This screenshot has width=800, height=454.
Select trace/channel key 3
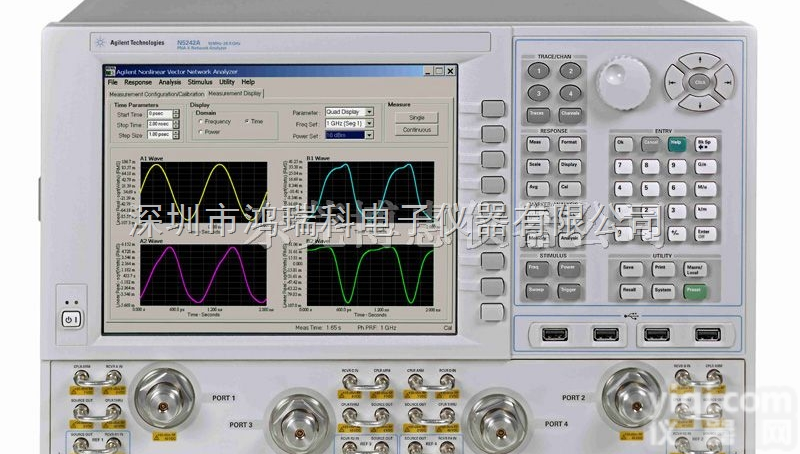tap(538, 93)
